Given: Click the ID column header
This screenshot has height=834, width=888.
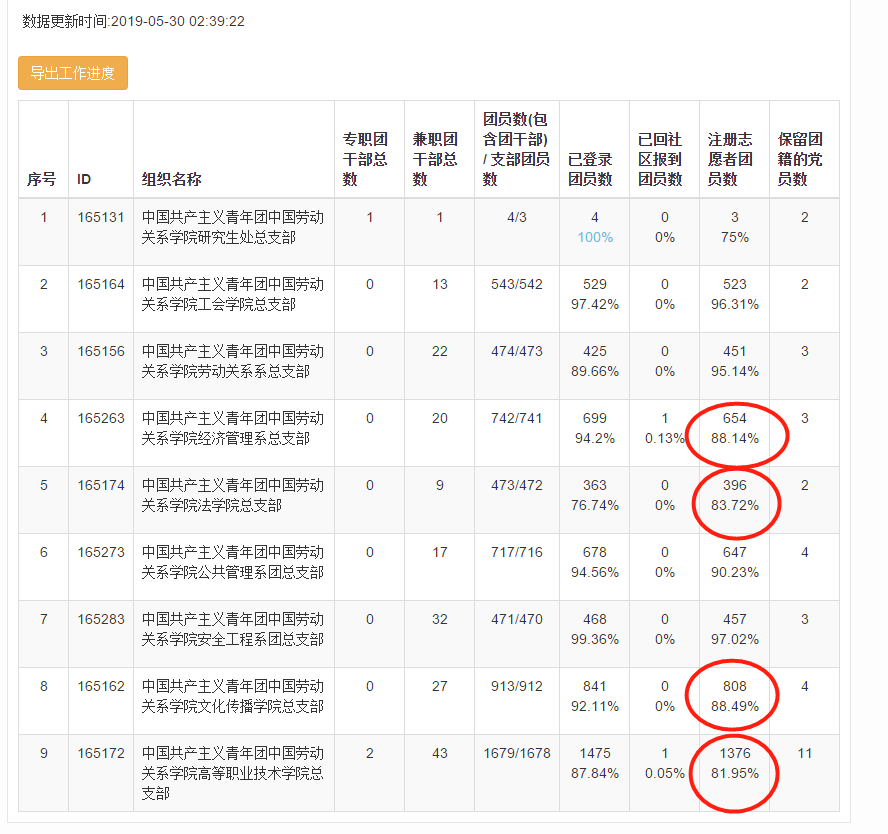Looking at the screenshot, I should click(84, 179).
